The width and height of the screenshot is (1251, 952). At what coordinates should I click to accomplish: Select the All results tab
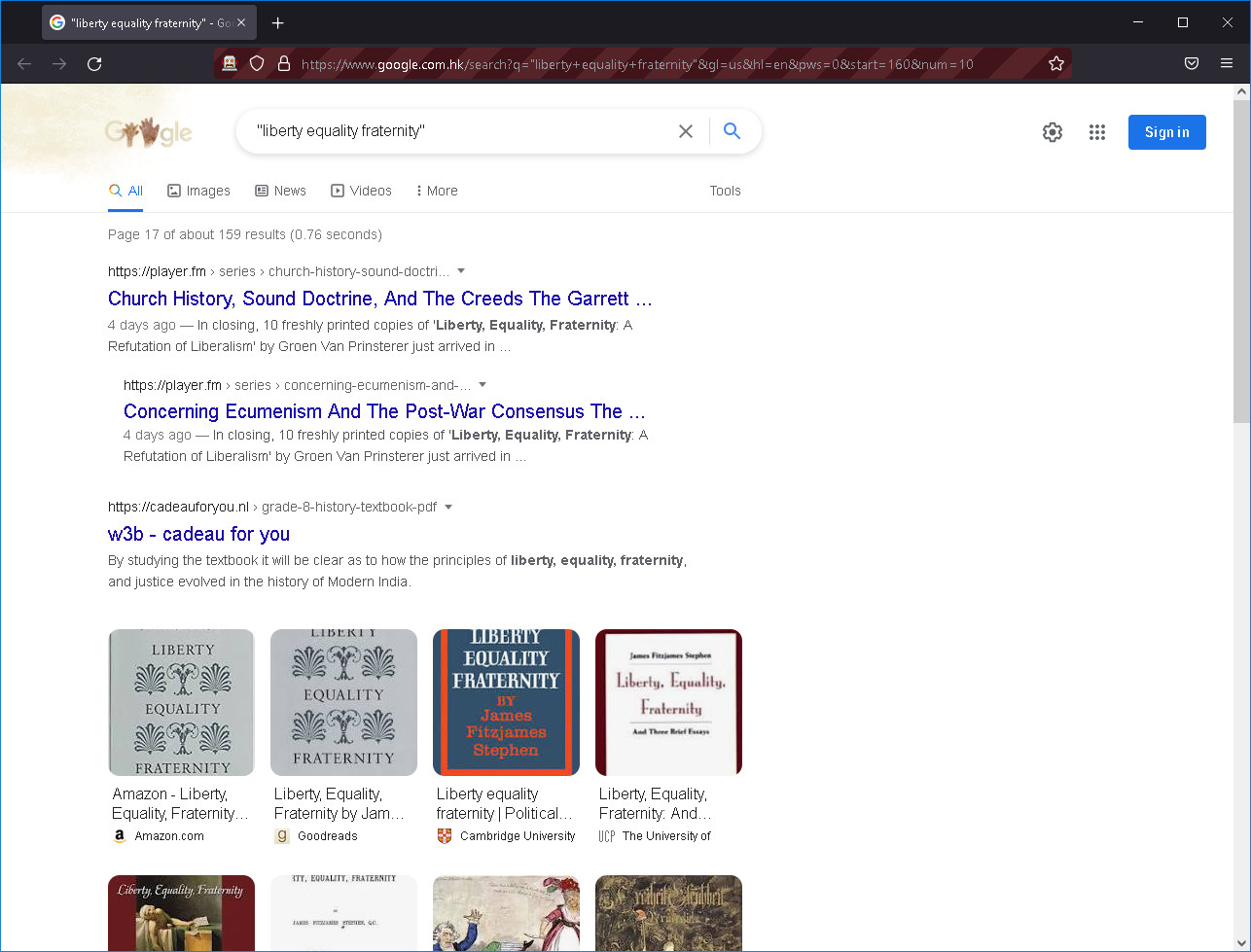point(125,191)
